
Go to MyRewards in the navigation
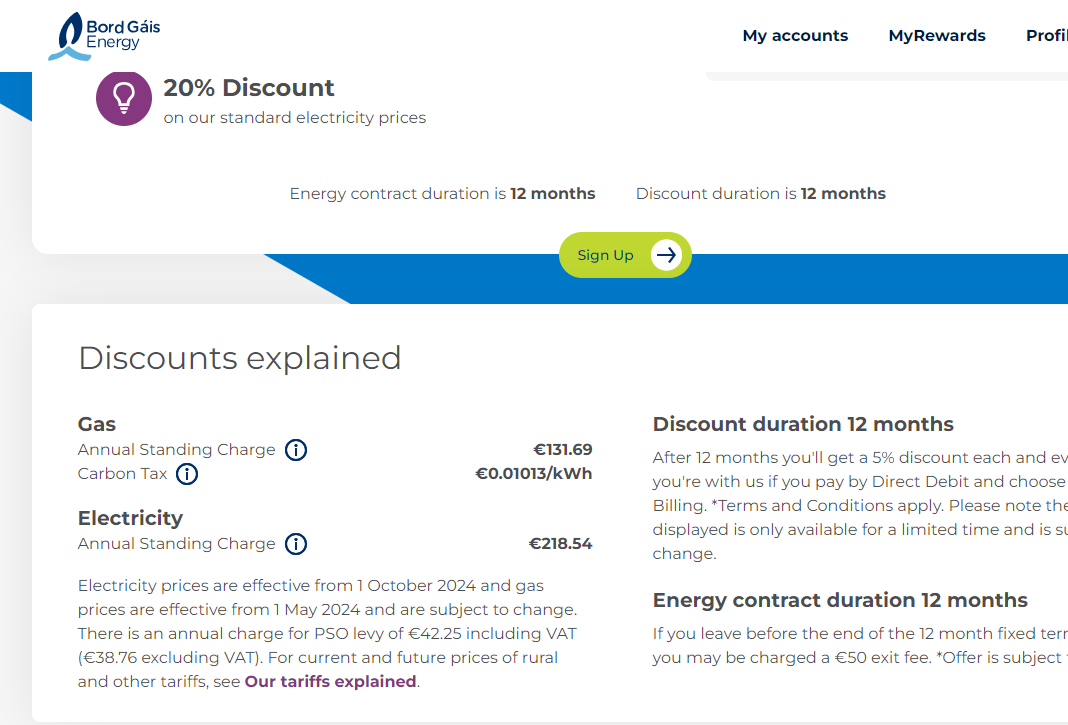pyautogui.click(x=937, y=36)
